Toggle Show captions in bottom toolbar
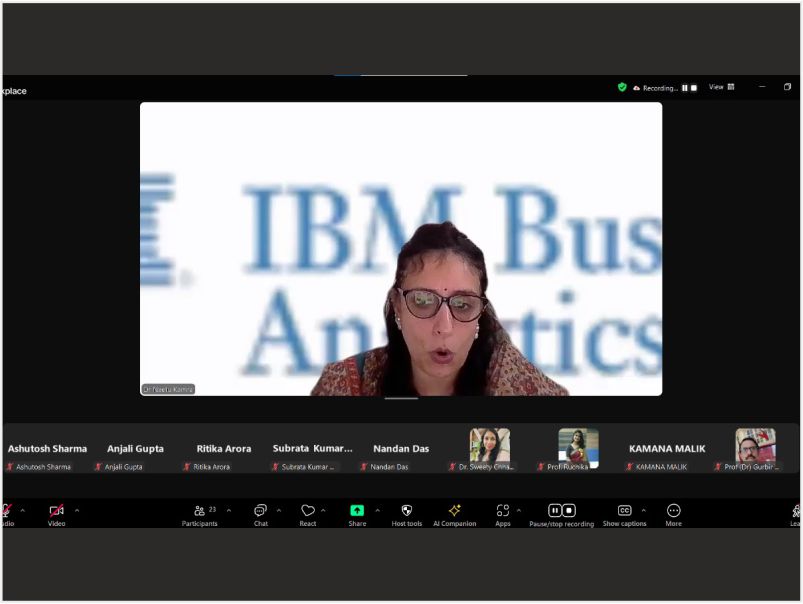This screenshot has height=604, width=803. (x=624, y=511)
